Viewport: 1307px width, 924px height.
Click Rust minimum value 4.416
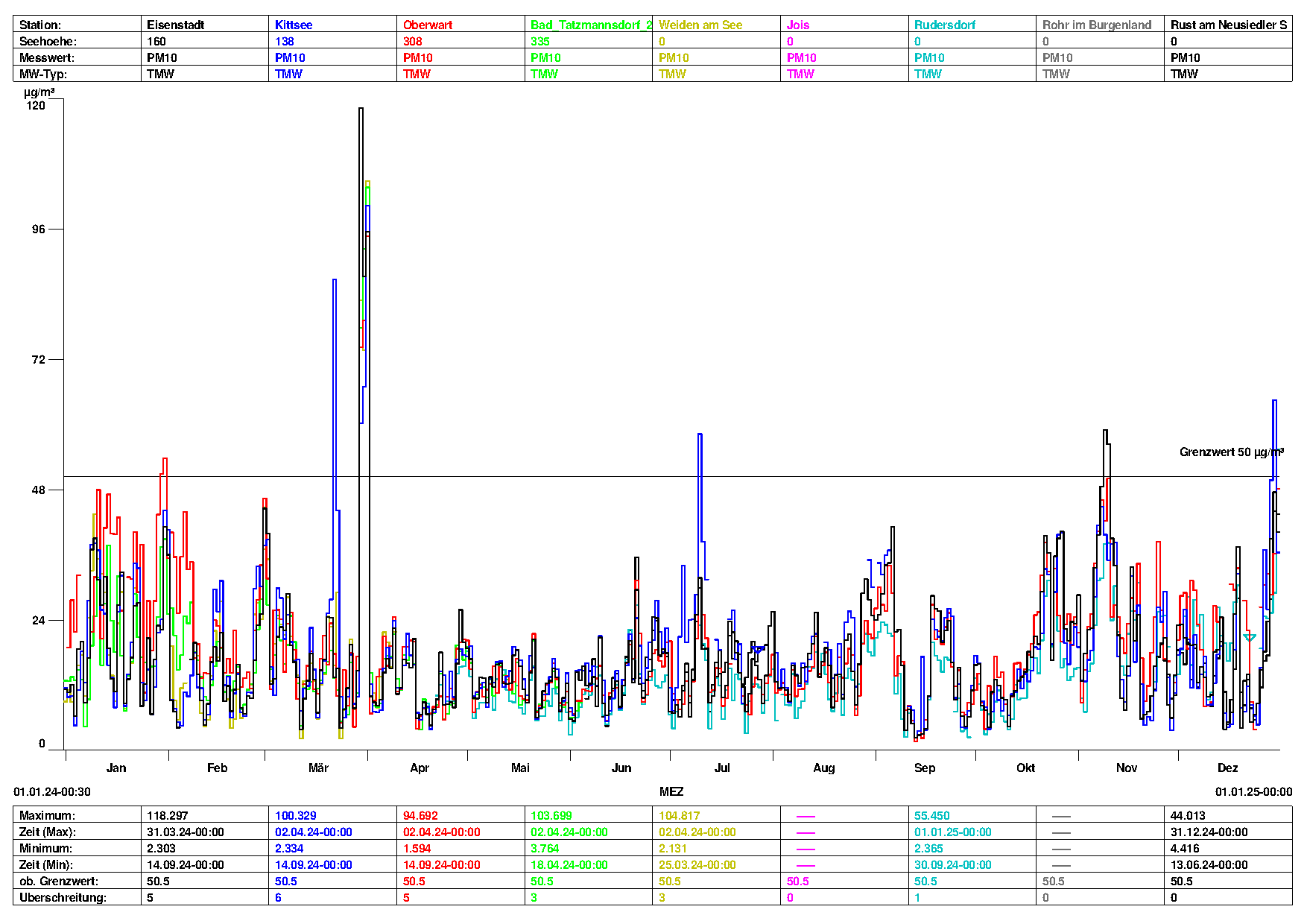pyautogui.click(x=1185, y=848)
